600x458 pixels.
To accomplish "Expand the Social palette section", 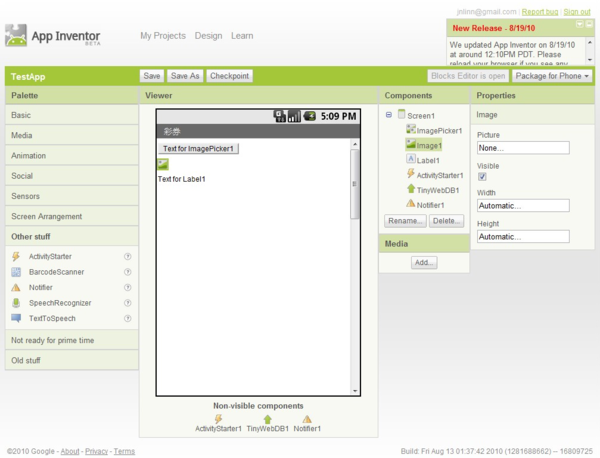I will coord(72,176).
